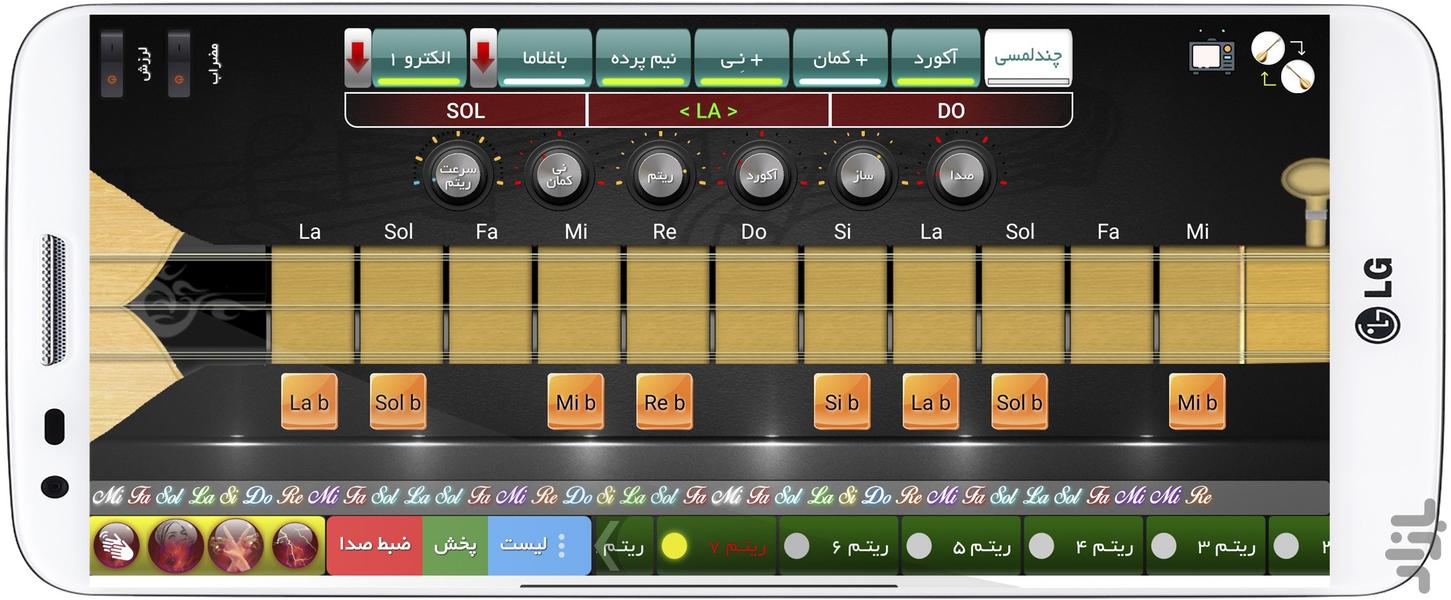Play the Mi b flat note pad
The width and height of the screenshot is (1451, 600).
click(575, 402)
